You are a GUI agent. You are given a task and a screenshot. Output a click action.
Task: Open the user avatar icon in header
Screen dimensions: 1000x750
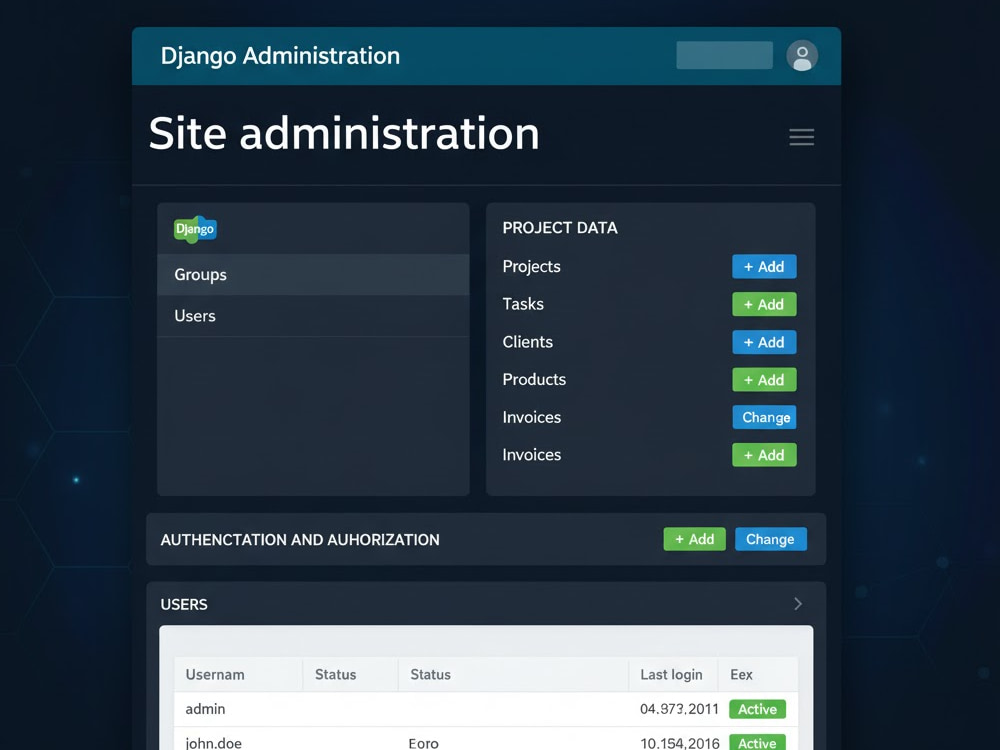point(802,55)
